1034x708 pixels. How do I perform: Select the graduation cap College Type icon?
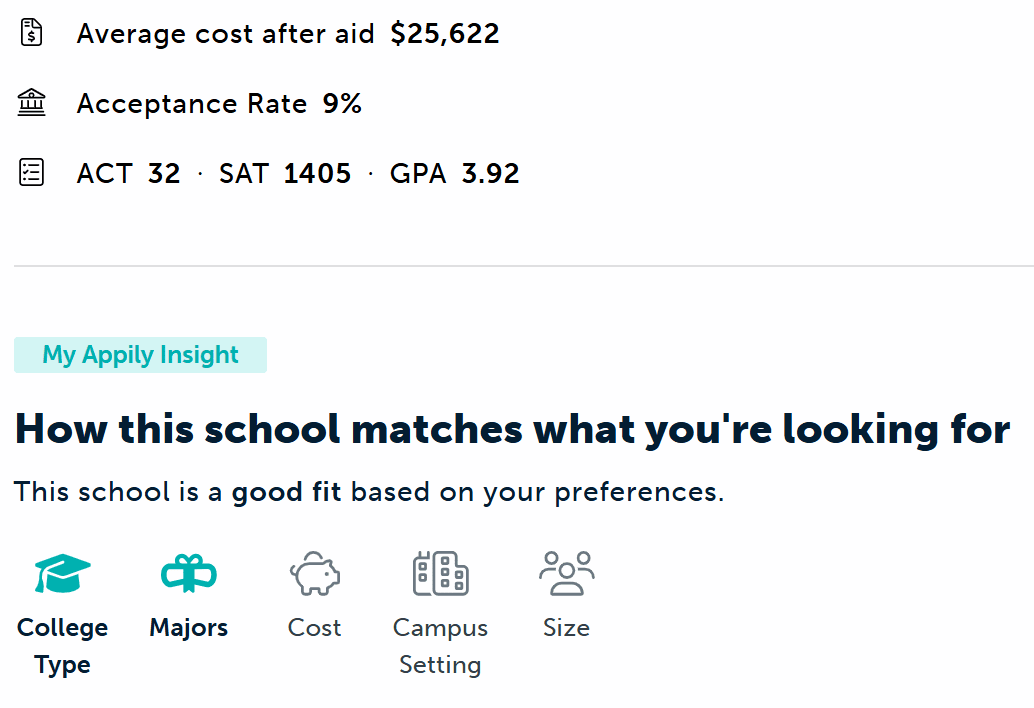point(62,574)
